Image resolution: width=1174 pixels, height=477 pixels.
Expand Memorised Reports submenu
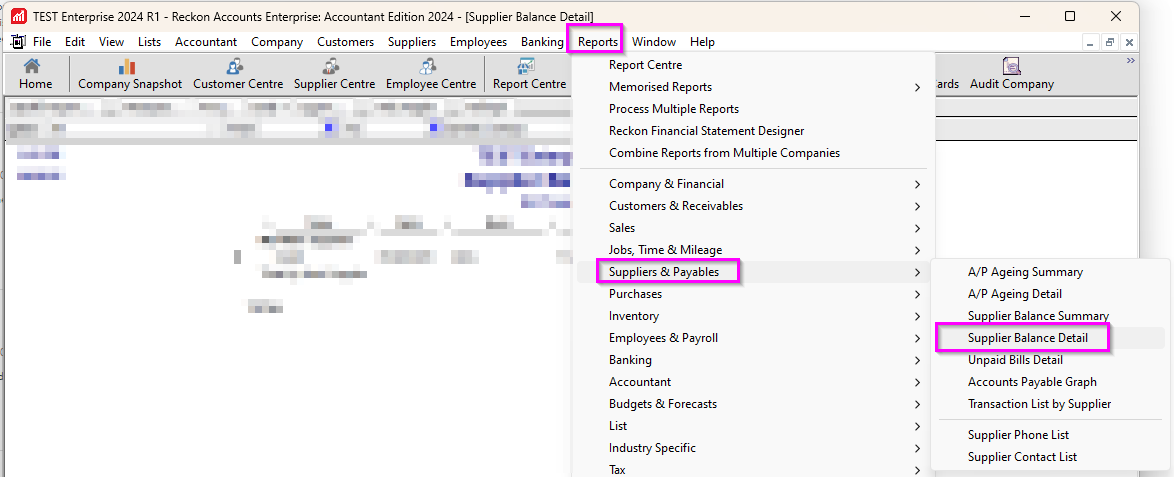(752, 87)
